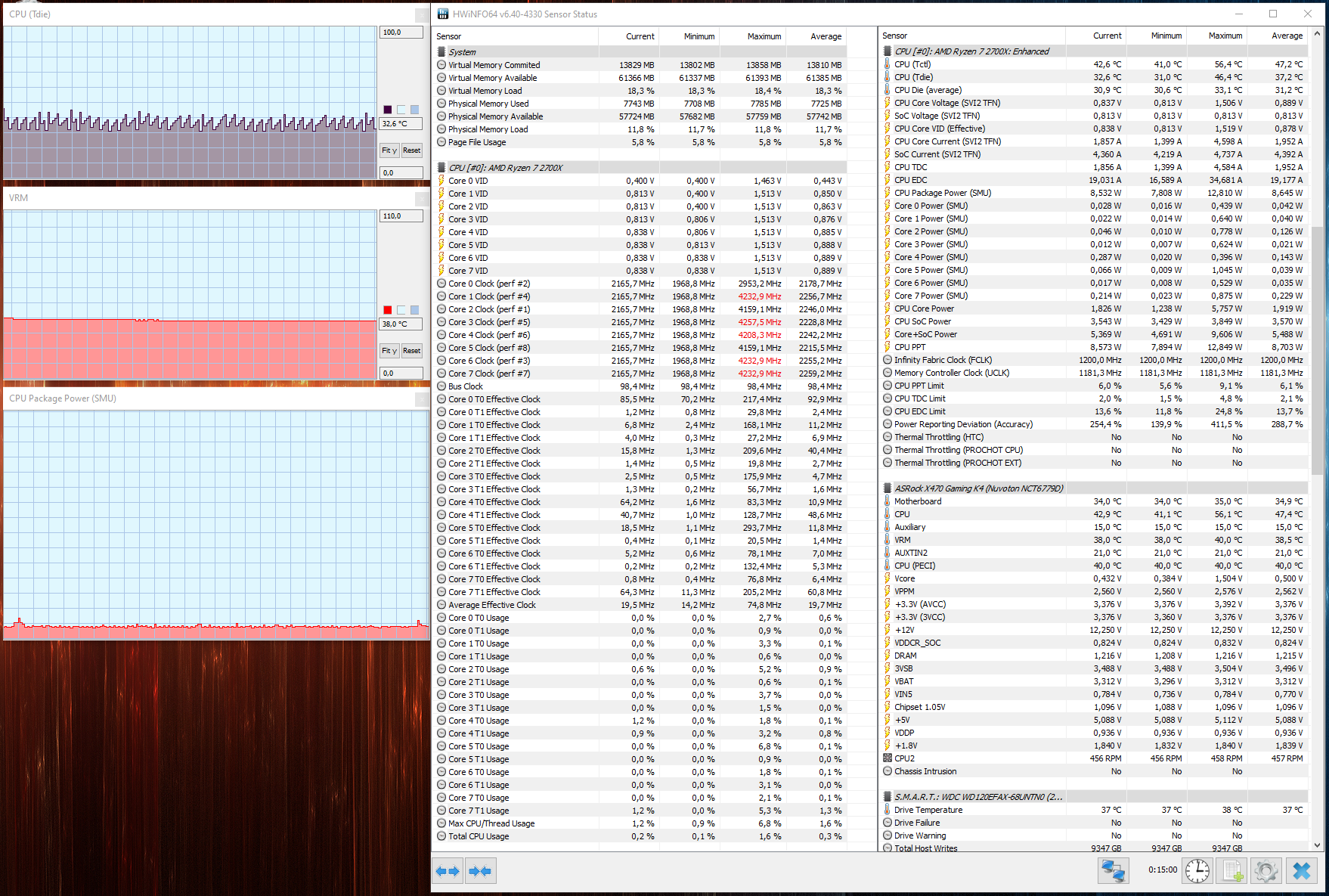Collapse the System sensor group
This screenshot has width=1329, height=896.
point(441,51)
